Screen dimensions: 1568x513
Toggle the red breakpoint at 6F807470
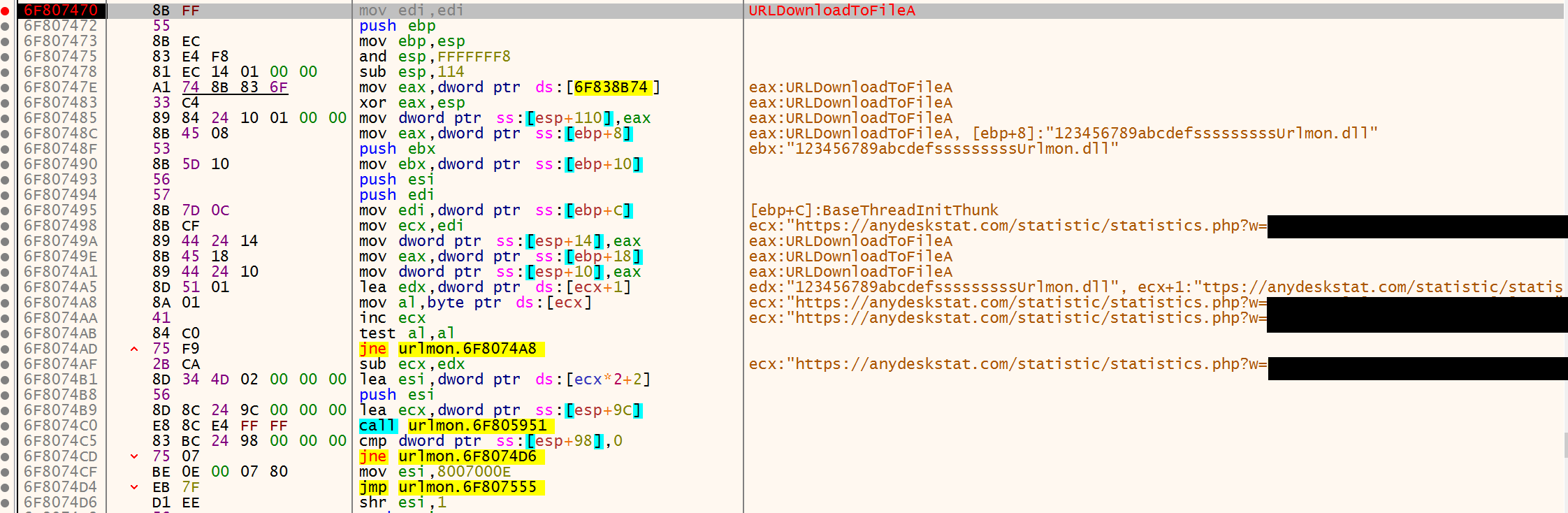click(6, 10)
